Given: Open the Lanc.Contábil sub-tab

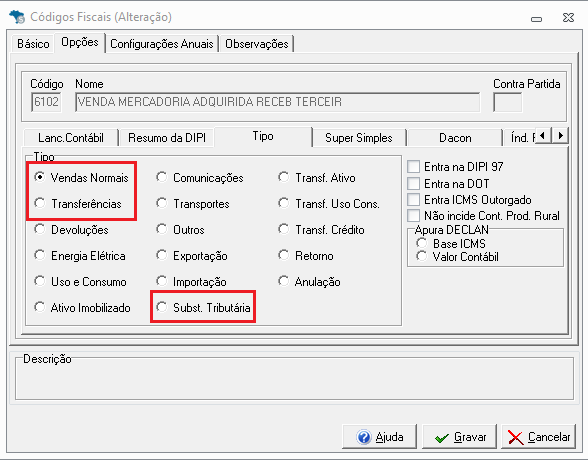Looking at the screenshot, I should point(71,138).
